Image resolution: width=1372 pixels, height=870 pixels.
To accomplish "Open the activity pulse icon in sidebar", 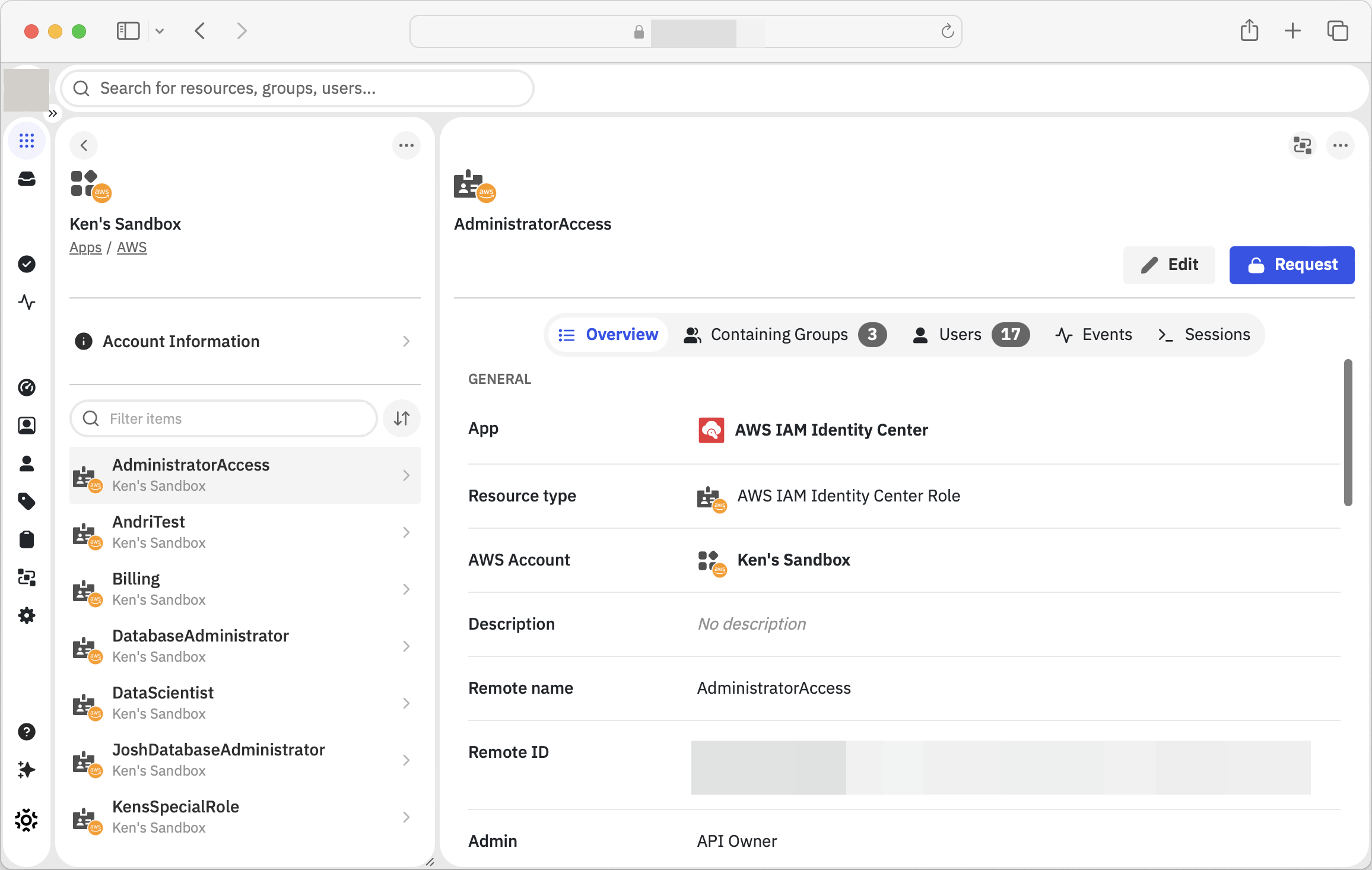I will point(27,302).
